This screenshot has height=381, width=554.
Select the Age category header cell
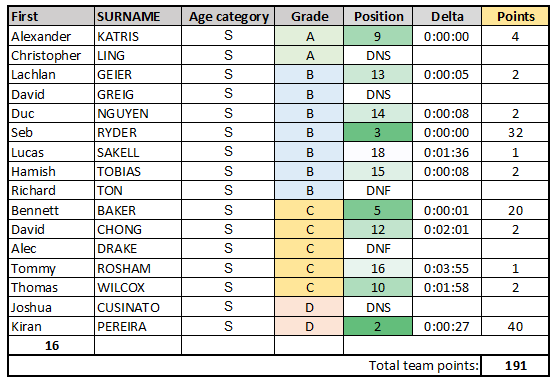[228, 16]
